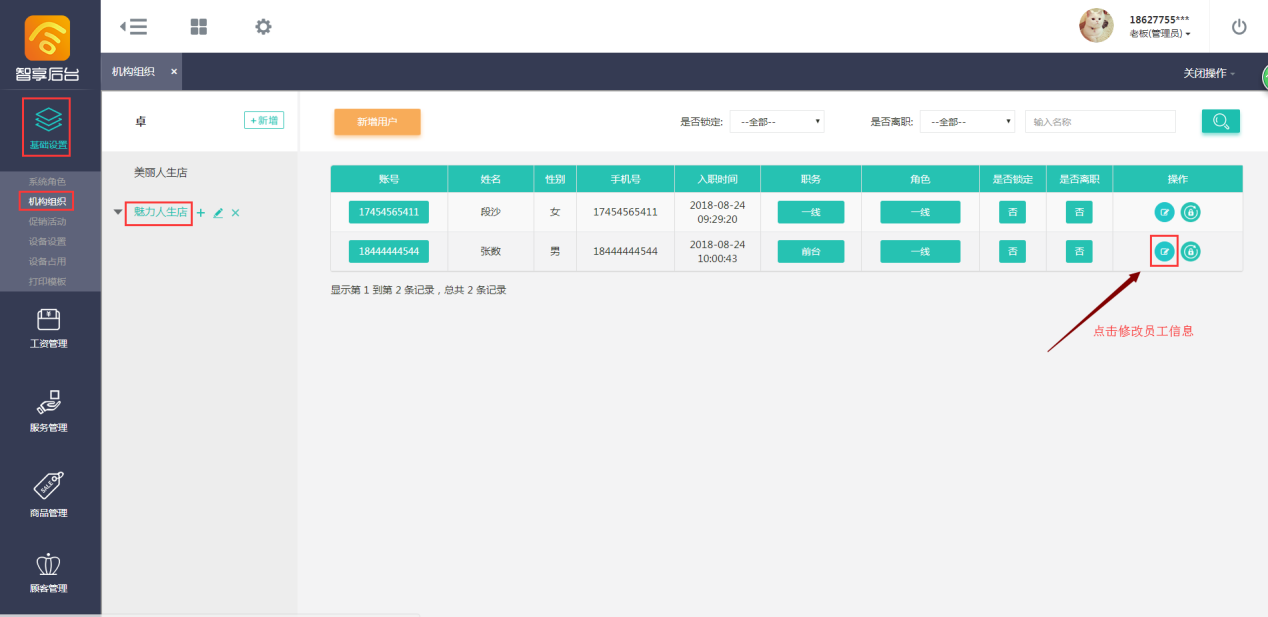
Task: Click the edit icon for 张数 row
Action: [1164, 252]
